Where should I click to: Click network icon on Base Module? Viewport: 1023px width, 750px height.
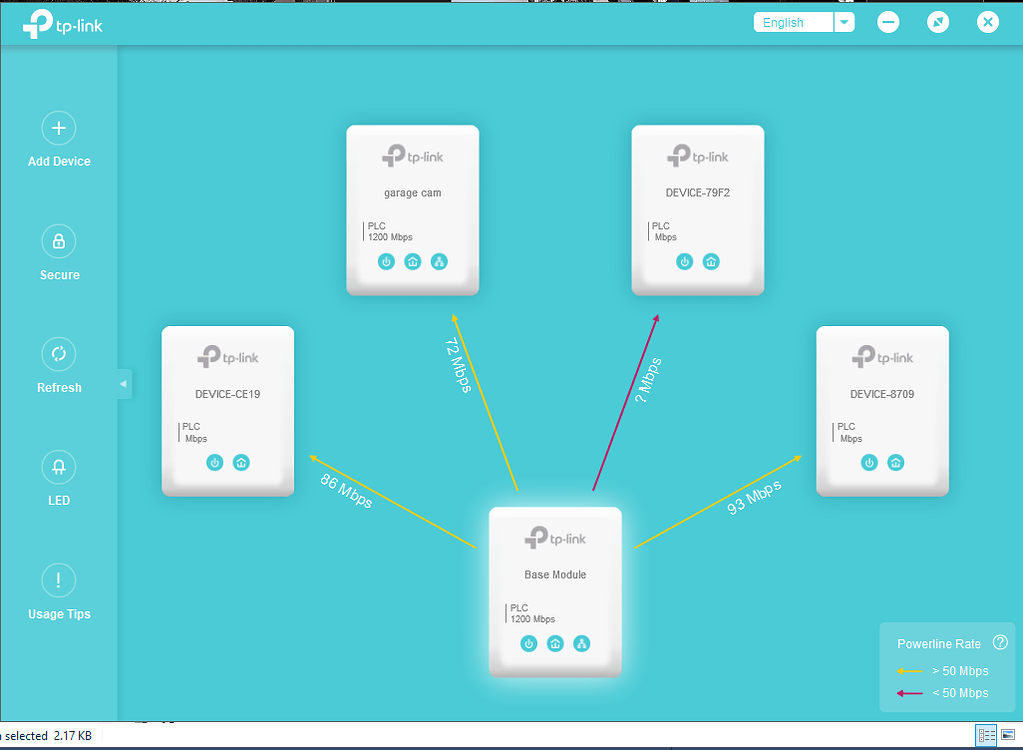tap(582, 644)
